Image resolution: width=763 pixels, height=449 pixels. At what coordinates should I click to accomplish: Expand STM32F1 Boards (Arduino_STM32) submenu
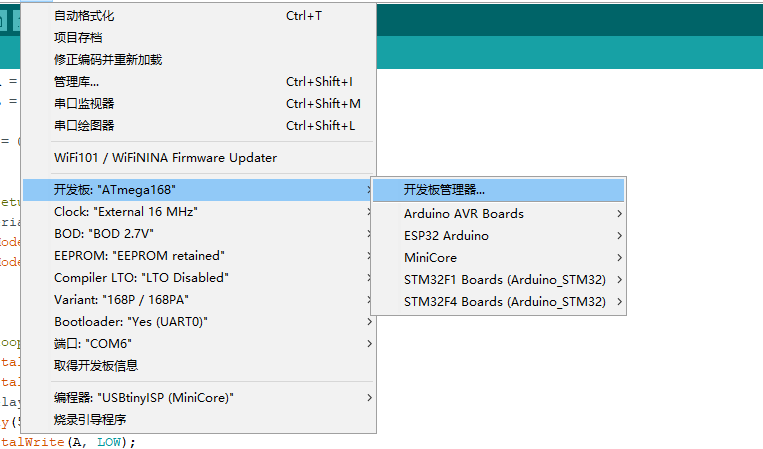point(504,280)
